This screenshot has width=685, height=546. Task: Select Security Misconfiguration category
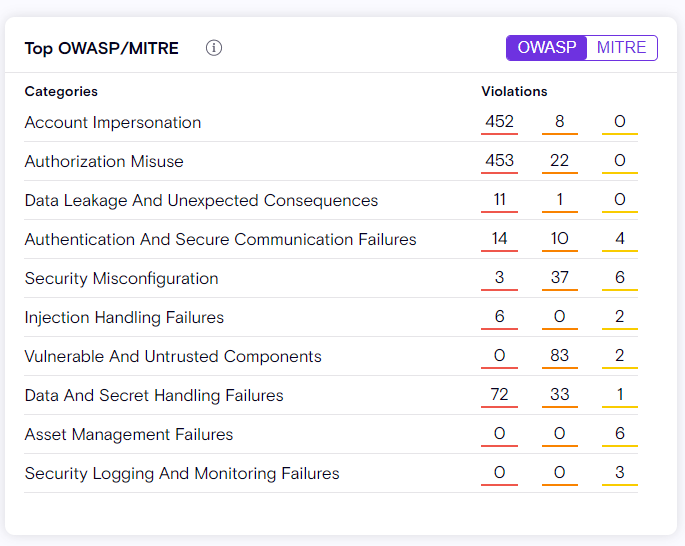click(121, 279)
